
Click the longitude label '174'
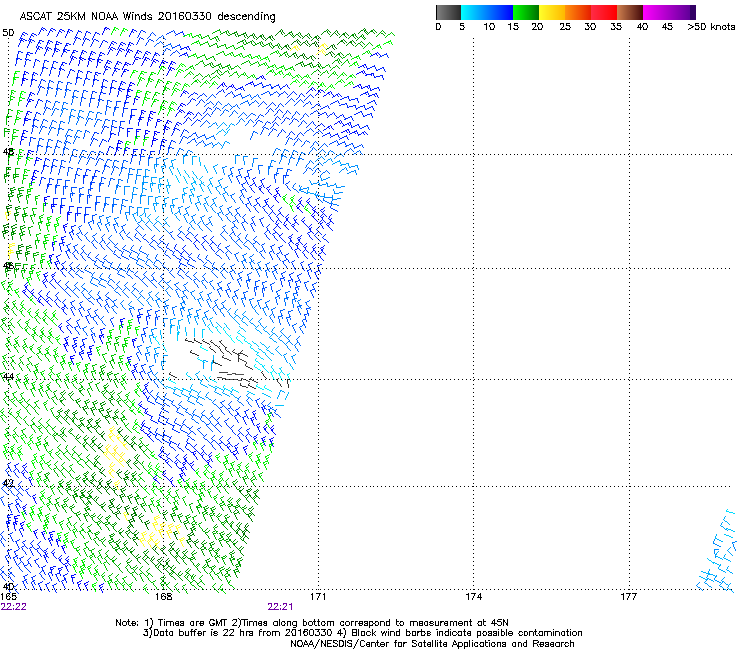coord(473,597)
